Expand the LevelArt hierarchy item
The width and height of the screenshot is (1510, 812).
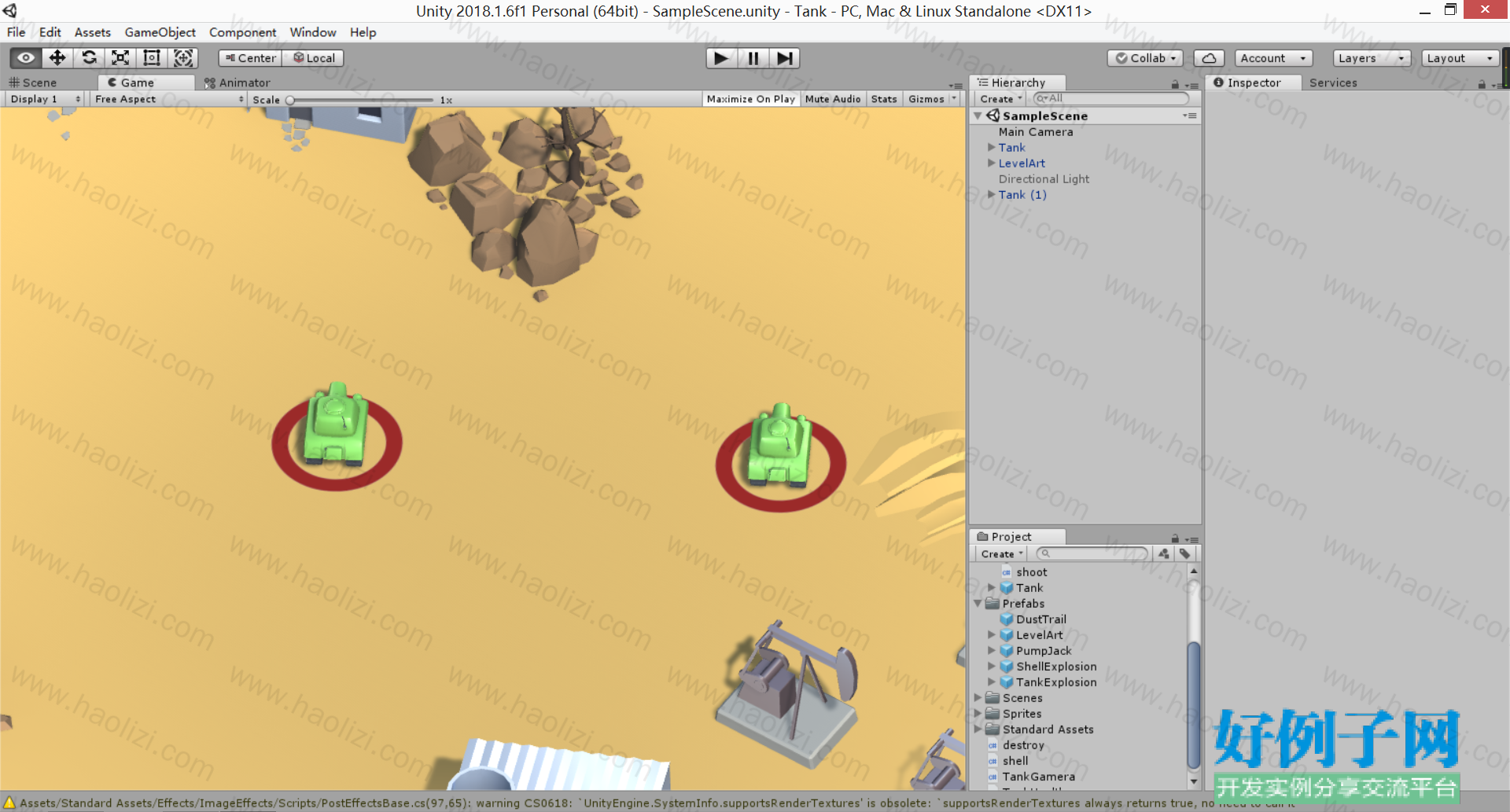click(992, 164)
